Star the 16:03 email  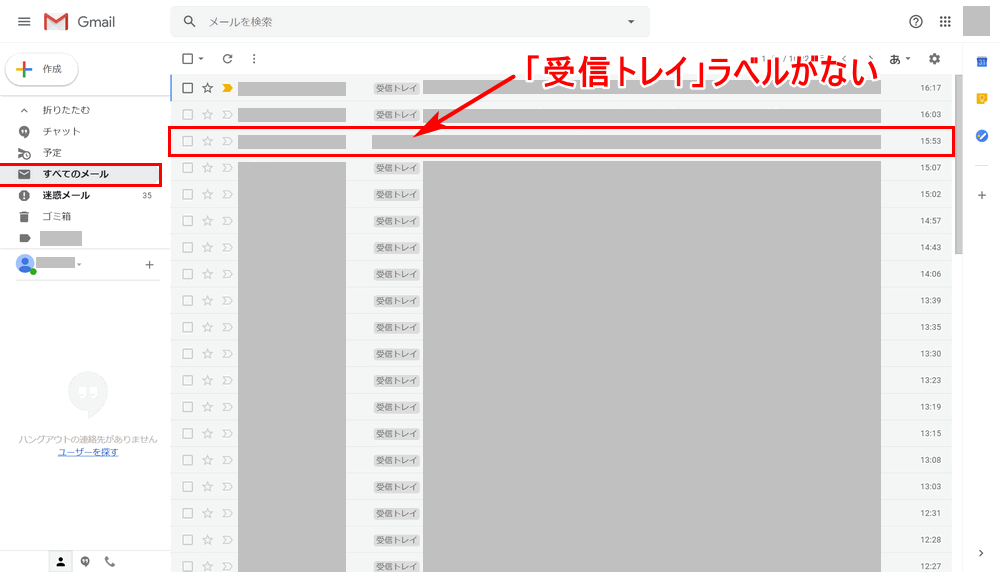(207, 115)
